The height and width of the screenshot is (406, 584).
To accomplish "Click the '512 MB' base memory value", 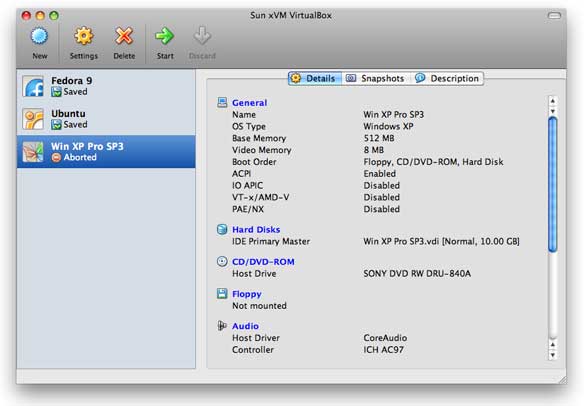I will click(379, 138).
